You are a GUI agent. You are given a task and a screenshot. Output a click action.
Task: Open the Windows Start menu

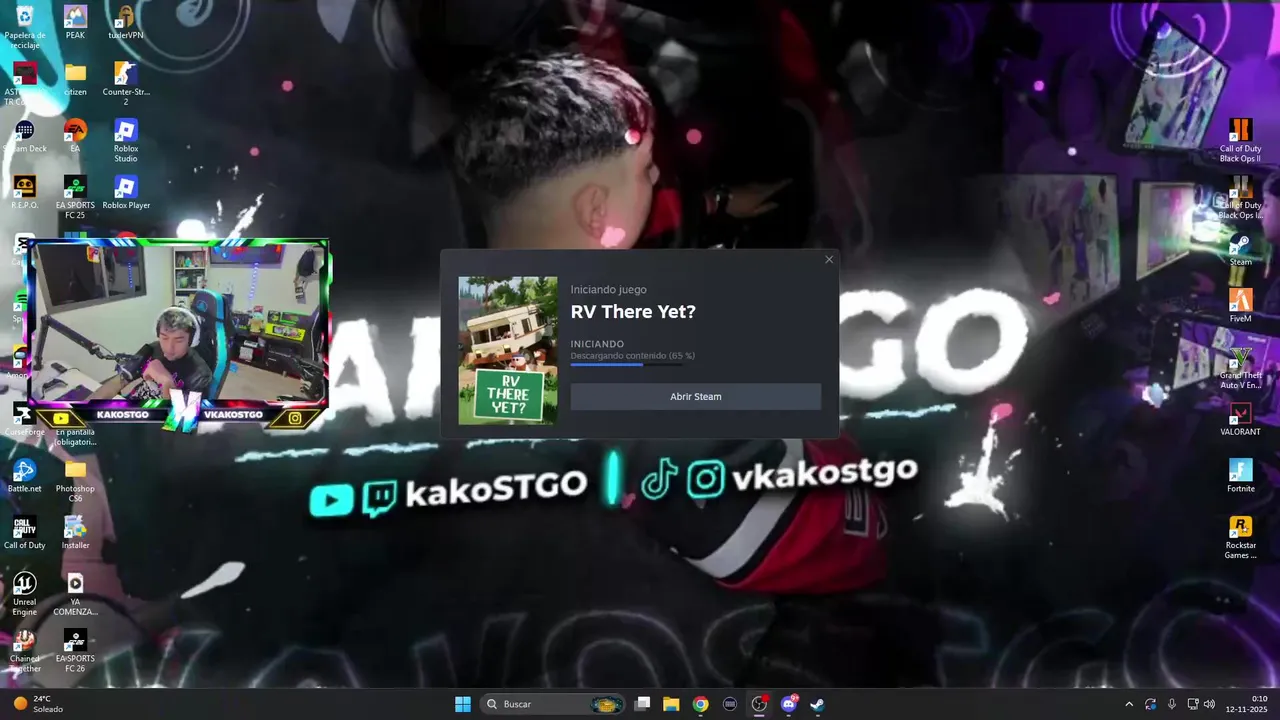pyautogui.click(x=463, y=704)
